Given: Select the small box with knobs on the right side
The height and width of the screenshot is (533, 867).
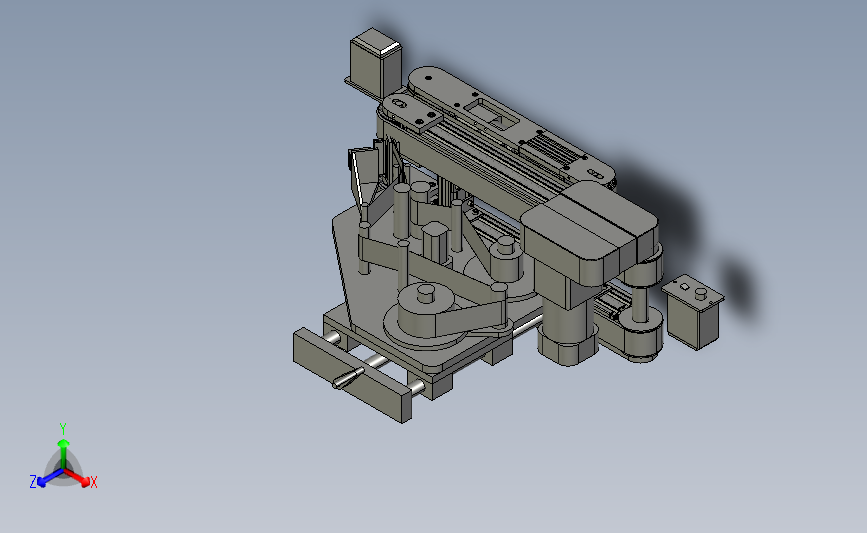Looking at the screenshot, I should [x=693, y=312].
